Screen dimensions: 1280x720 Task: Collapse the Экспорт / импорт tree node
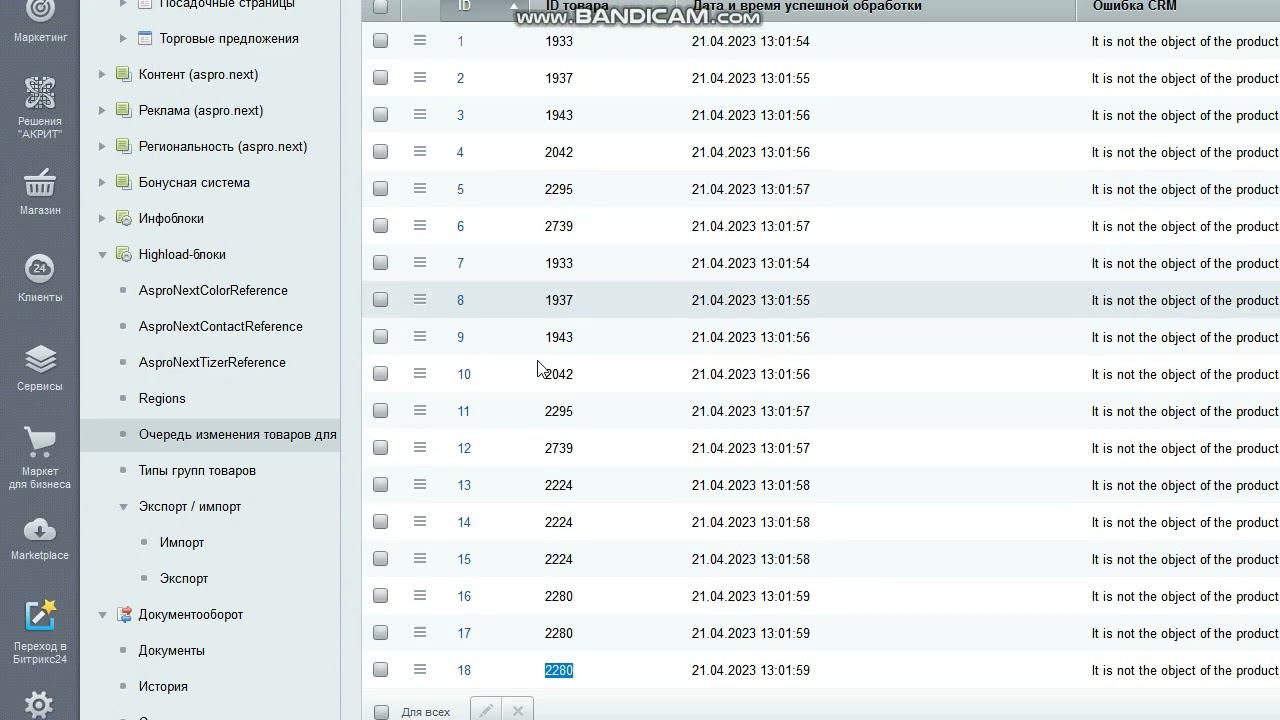(x=123, y=506)
